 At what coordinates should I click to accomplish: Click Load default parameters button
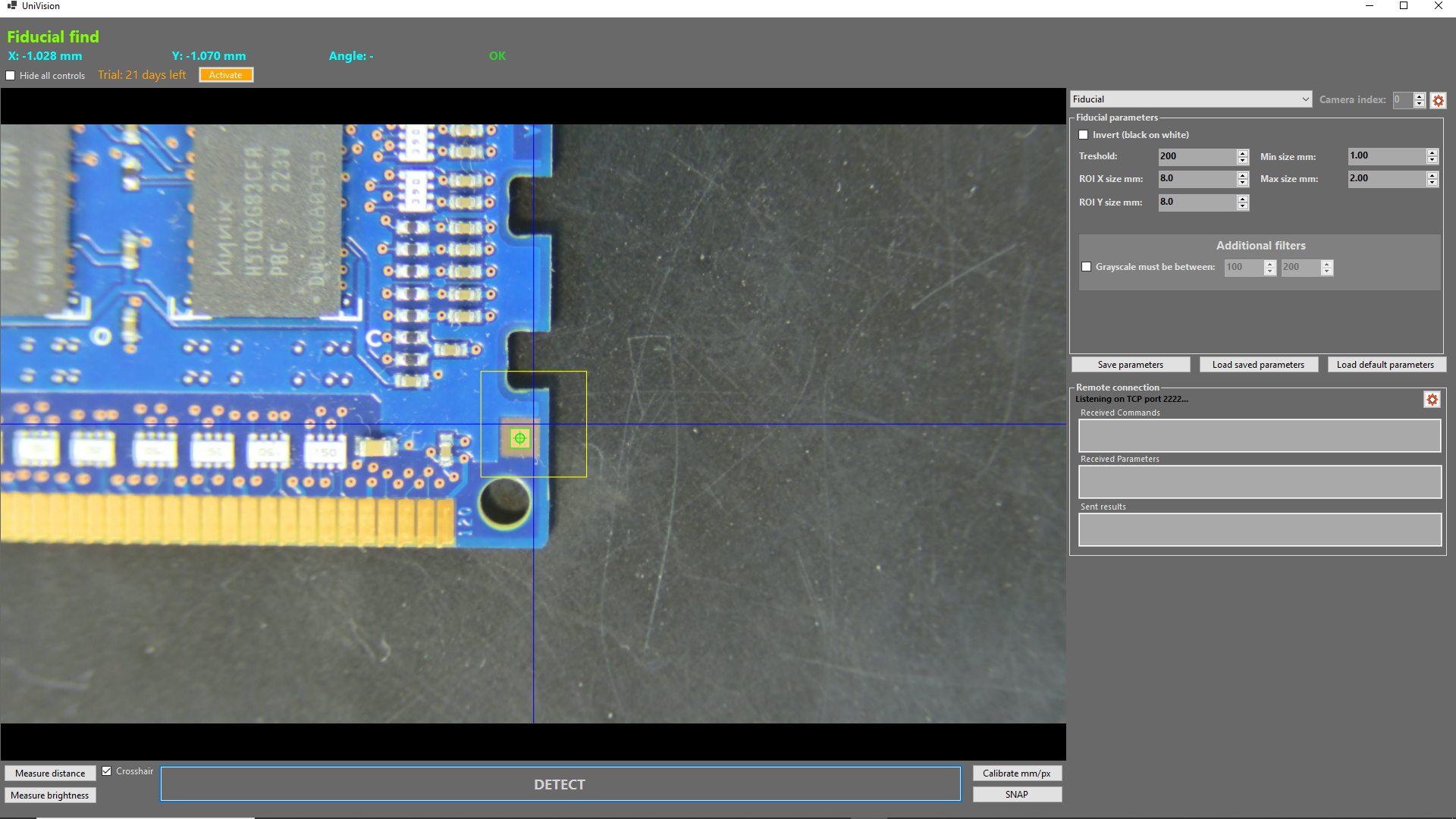[x=1385, y=365]
